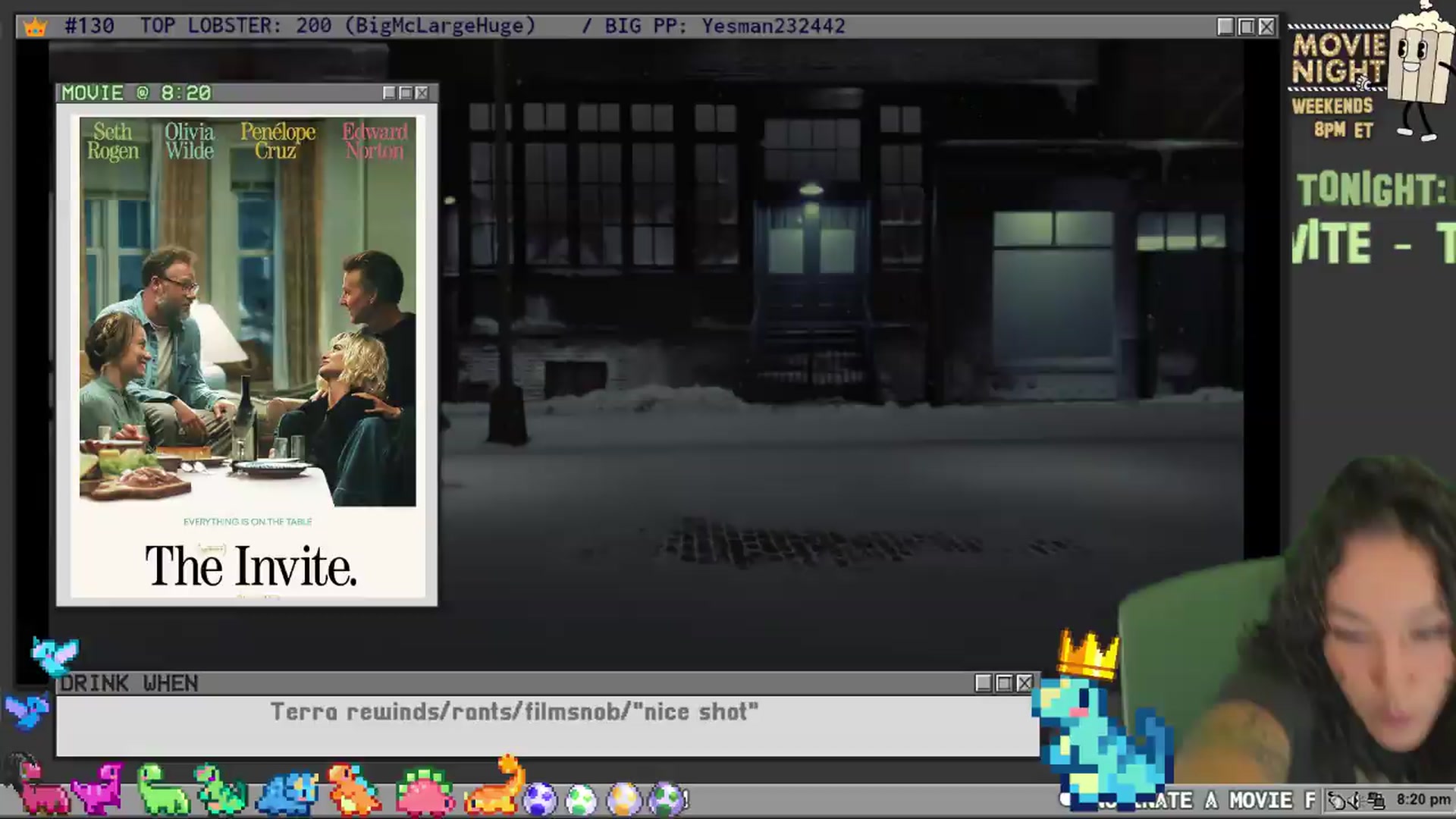Click the streamer webcam feed
The height and width of the screenshot is (819, 1456).
1319,622
